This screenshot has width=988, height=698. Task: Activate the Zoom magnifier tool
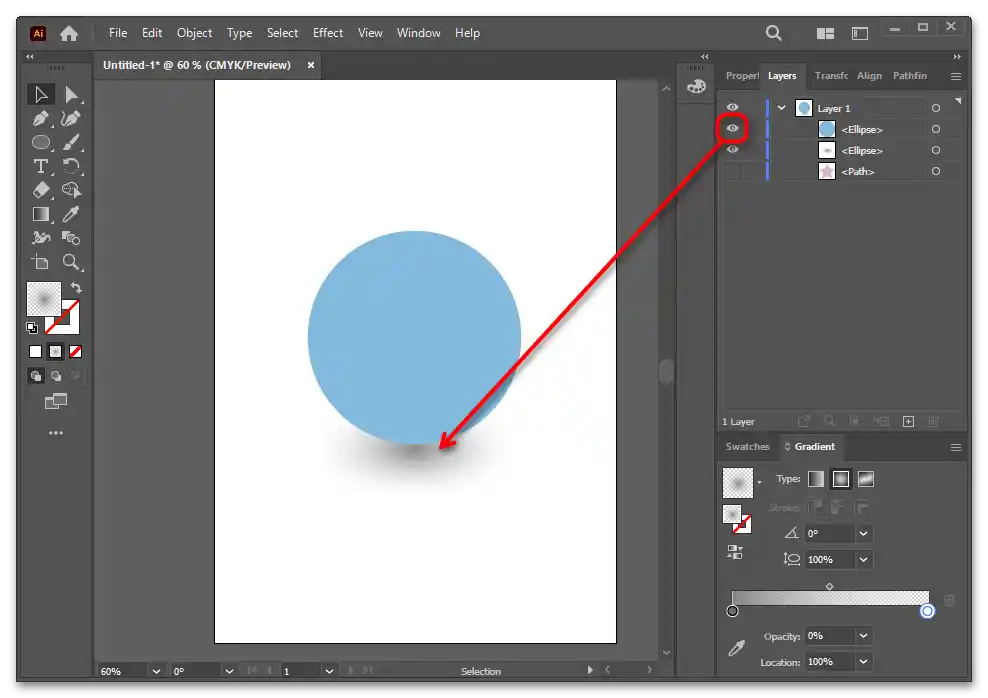(71, 262)
